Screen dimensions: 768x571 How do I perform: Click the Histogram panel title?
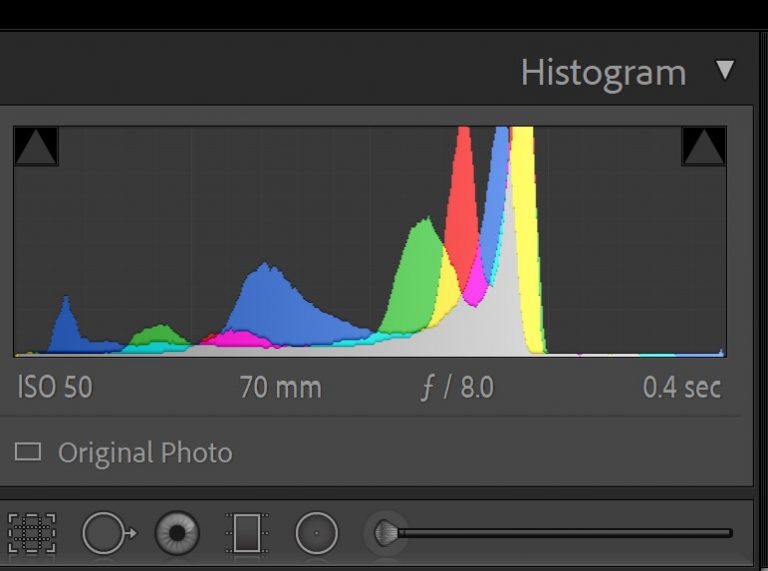click(x=603, y=74)
